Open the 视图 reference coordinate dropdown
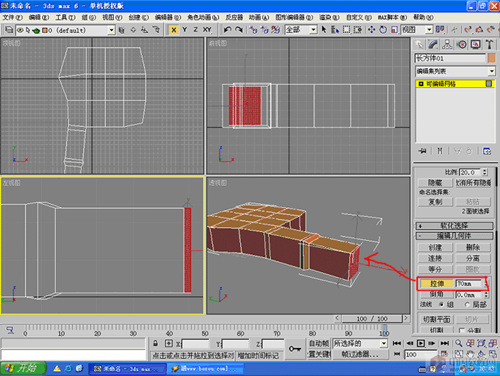Viewport: 500px width, 376px height. 429,30
